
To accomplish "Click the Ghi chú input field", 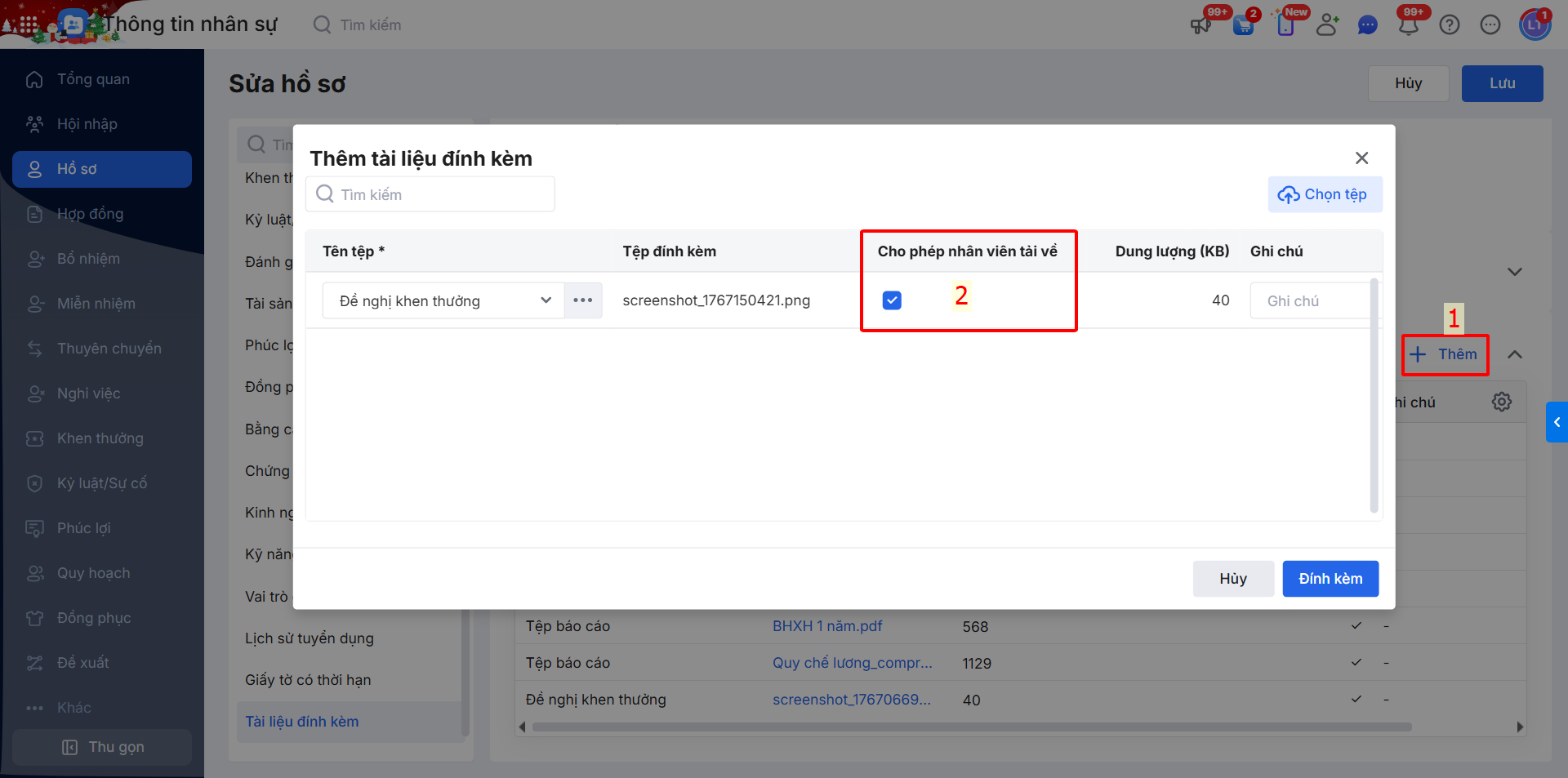I will 1311,301.
